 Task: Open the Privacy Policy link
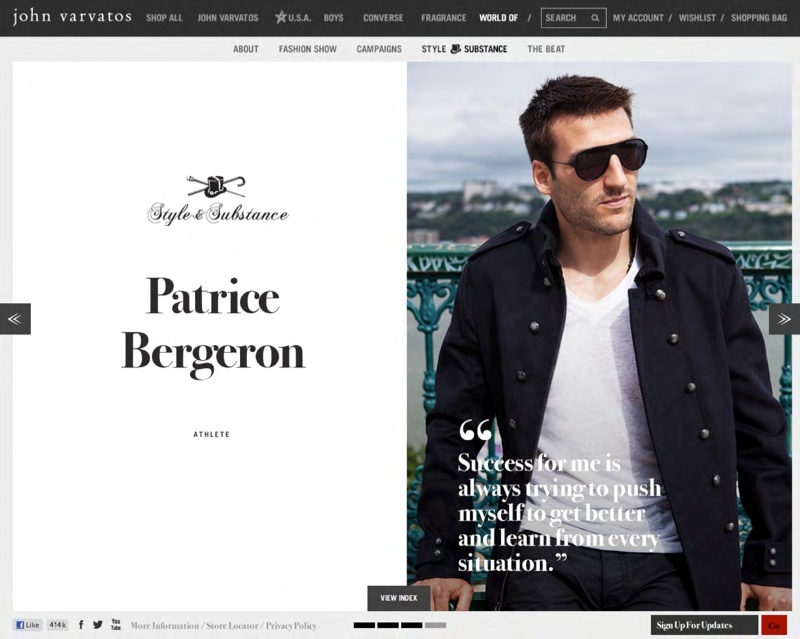tap(291, 625)
